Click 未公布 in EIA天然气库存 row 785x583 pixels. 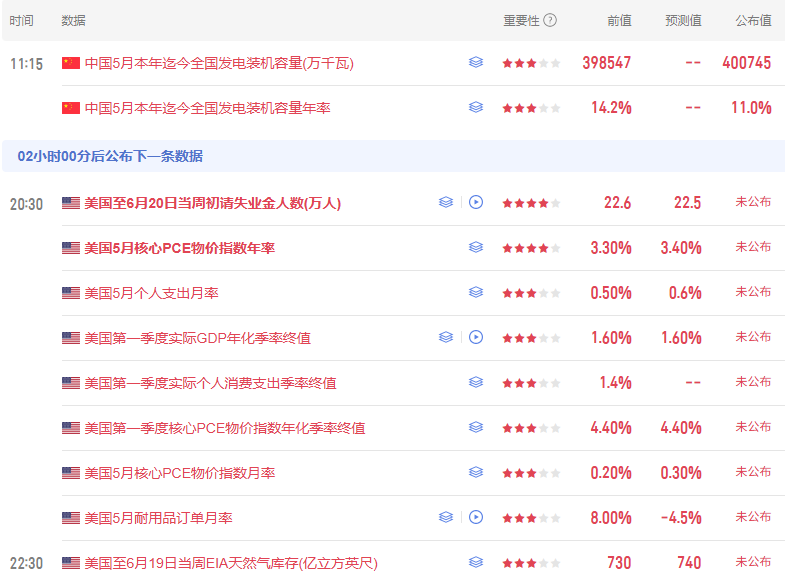(753, 562)
